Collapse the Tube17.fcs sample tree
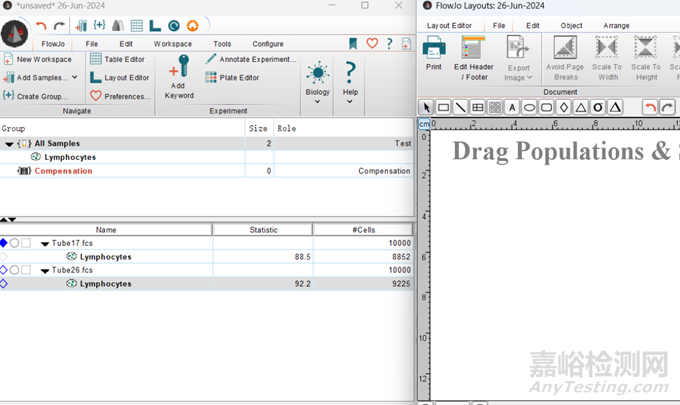The image size is (680, 405). point(45,243)
